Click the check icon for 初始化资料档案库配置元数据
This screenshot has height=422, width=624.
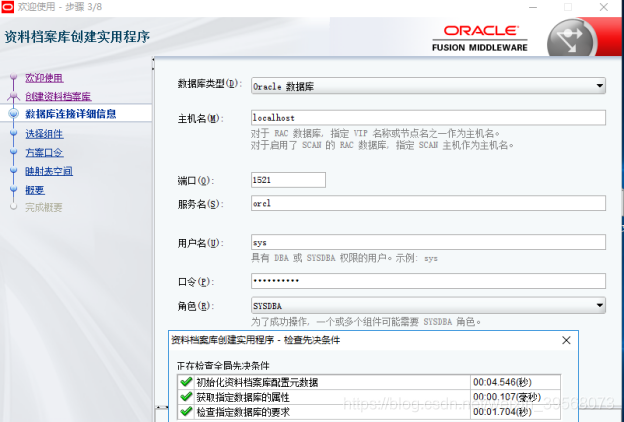(x=186, y=382)
